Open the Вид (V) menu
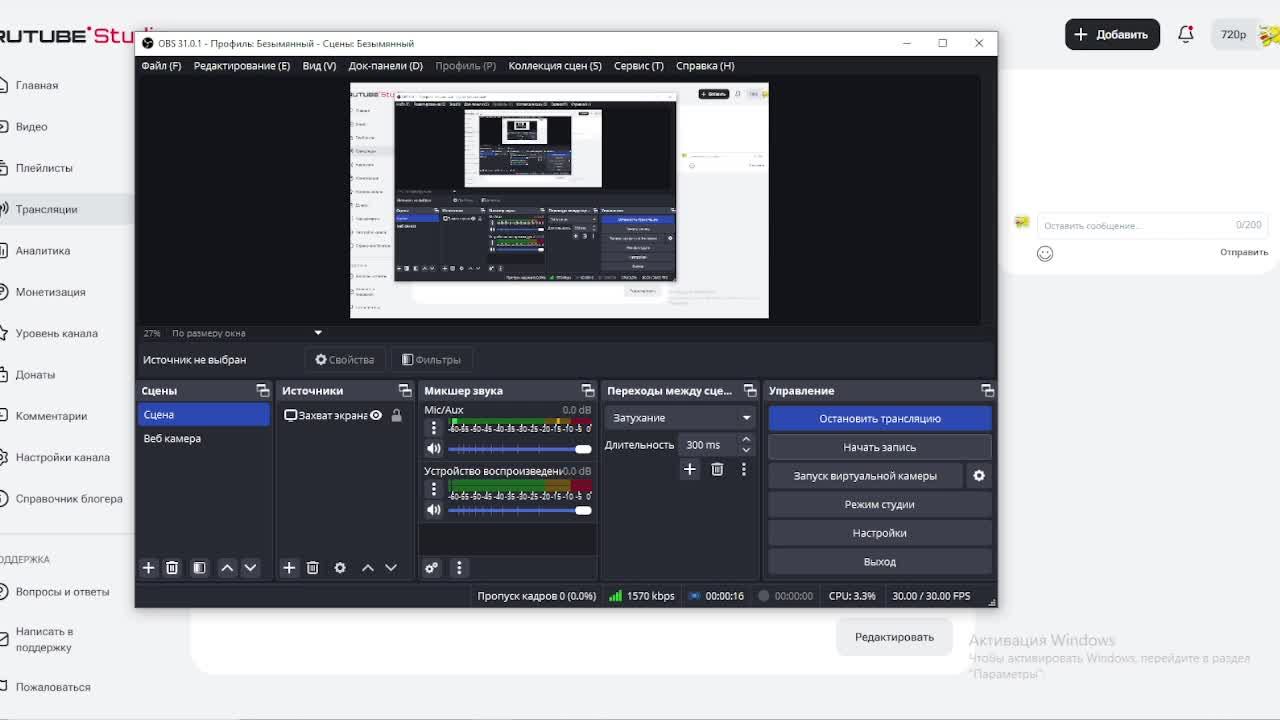Viewport: 1280px width, 720px height. tap(319, 66)
